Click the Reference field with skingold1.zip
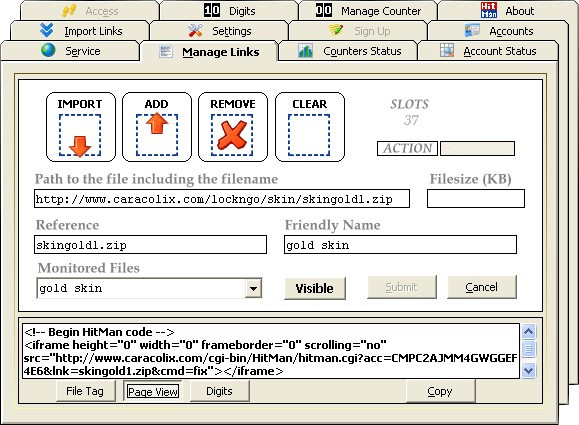 tap(150, 245)
